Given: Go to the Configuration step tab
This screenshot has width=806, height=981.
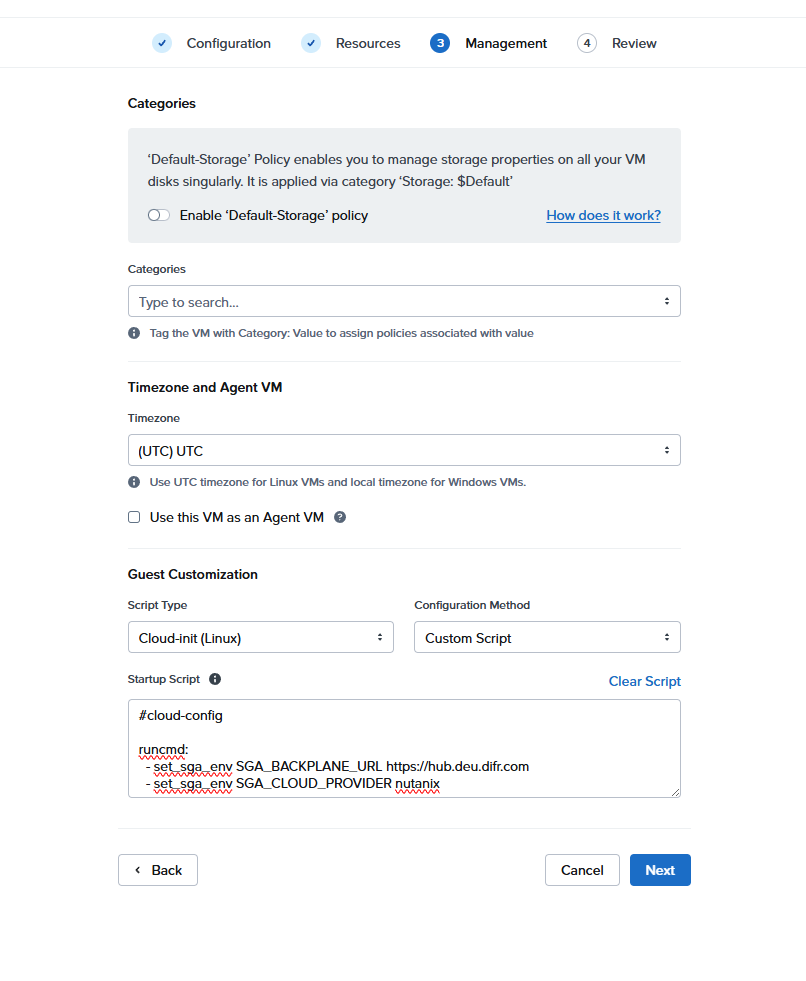Looking at the screenshot, I should pyautogui.click(x=228, y=43).
